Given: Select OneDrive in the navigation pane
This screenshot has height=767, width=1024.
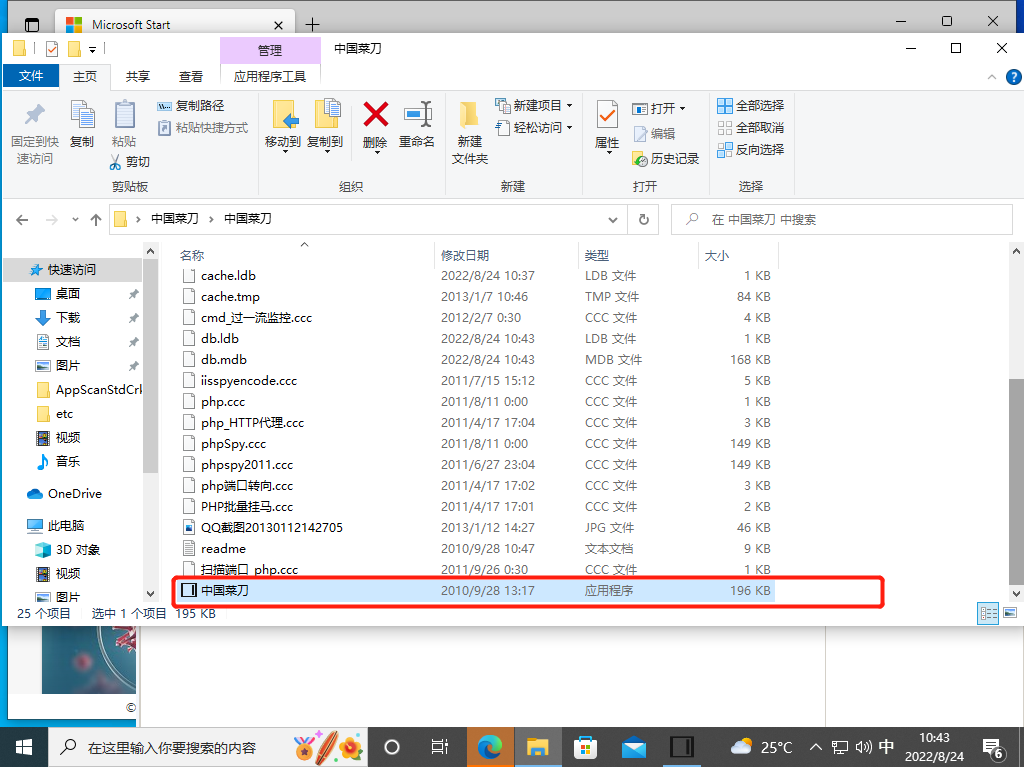Looking at the screenshot, I should point(65,494).
